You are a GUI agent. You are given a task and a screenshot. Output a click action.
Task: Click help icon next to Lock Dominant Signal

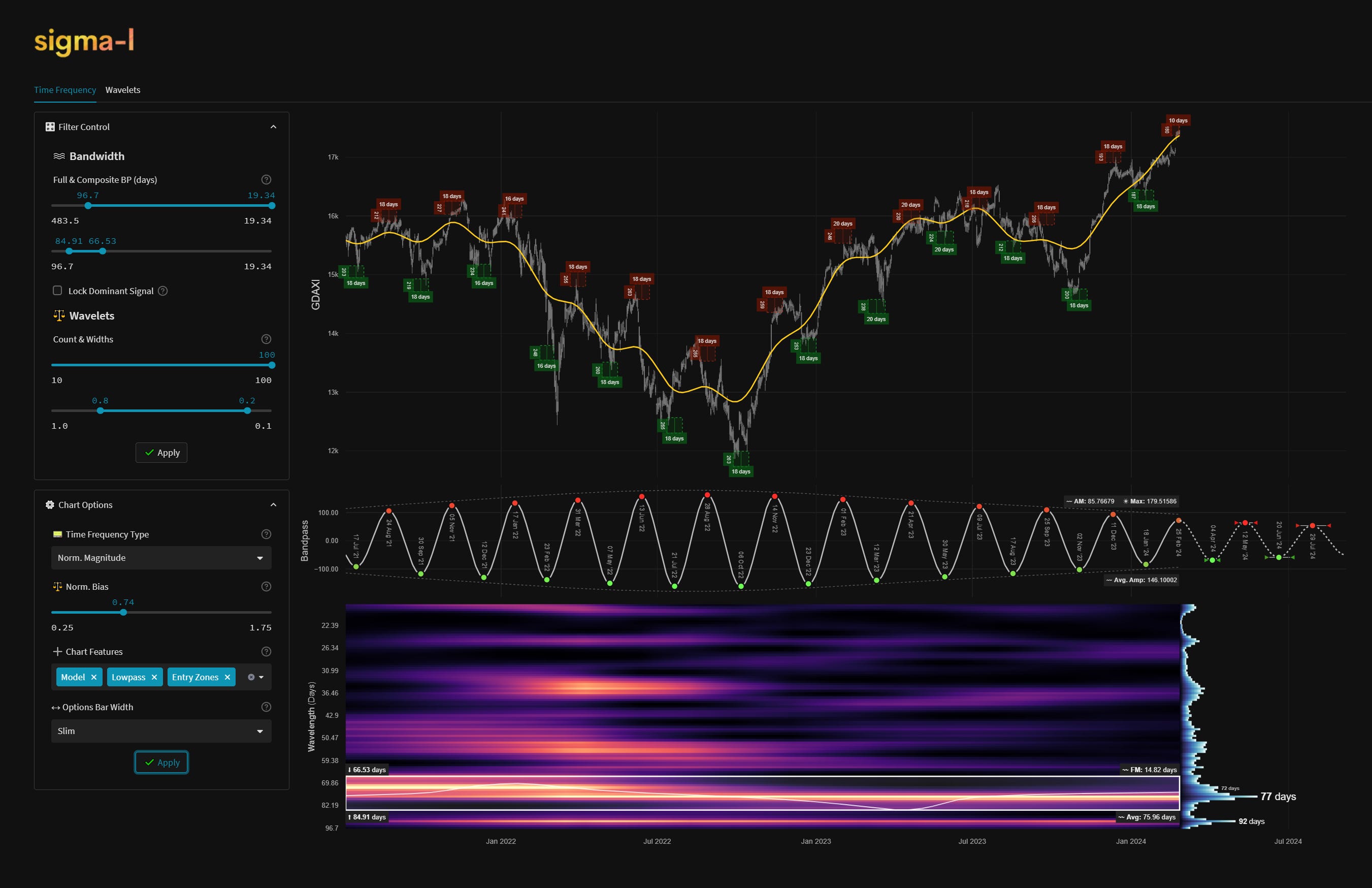[163, 291]
